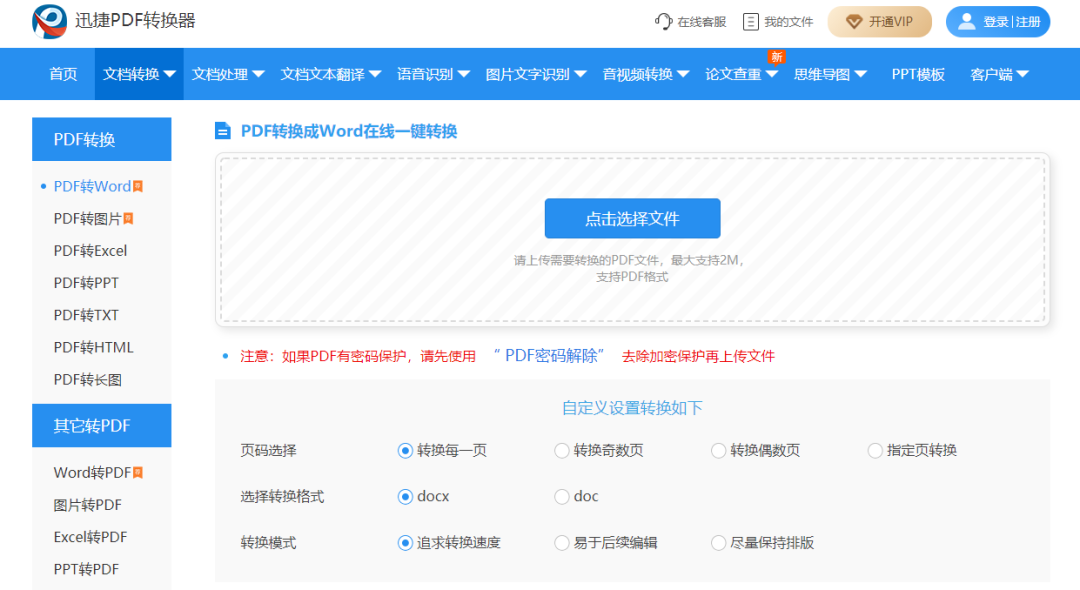Select PDF转Excel in the sidebar
1080x590 pixels.
(x=89, y=250)
